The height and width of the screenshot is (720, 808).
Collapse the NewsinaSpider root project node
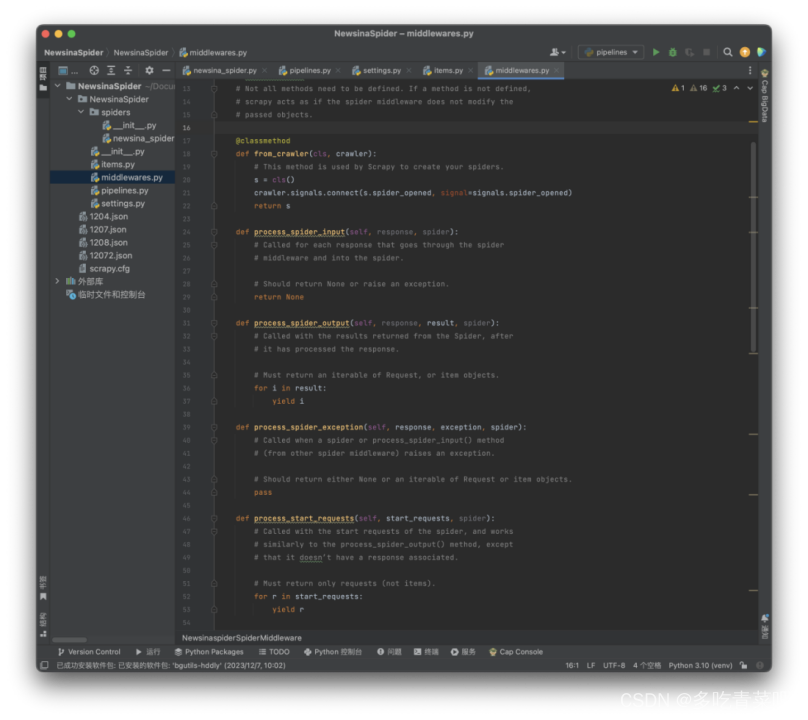coord(58,86)
